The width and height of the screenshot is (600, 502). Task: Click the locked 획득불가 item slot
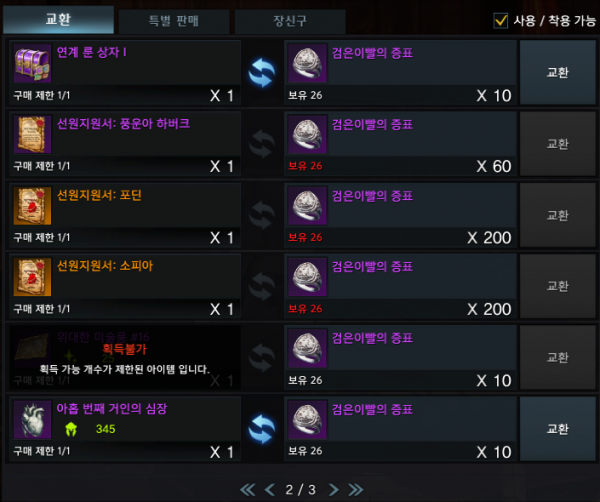click(x=125, y=358)
